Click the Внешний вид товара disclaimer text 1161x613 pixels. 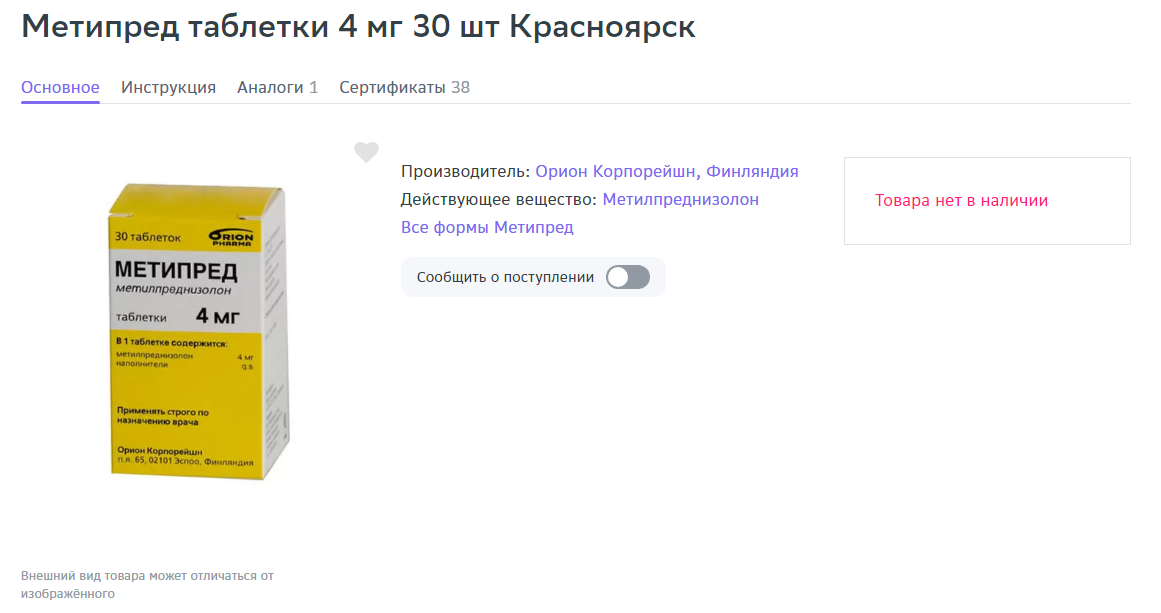147,584
